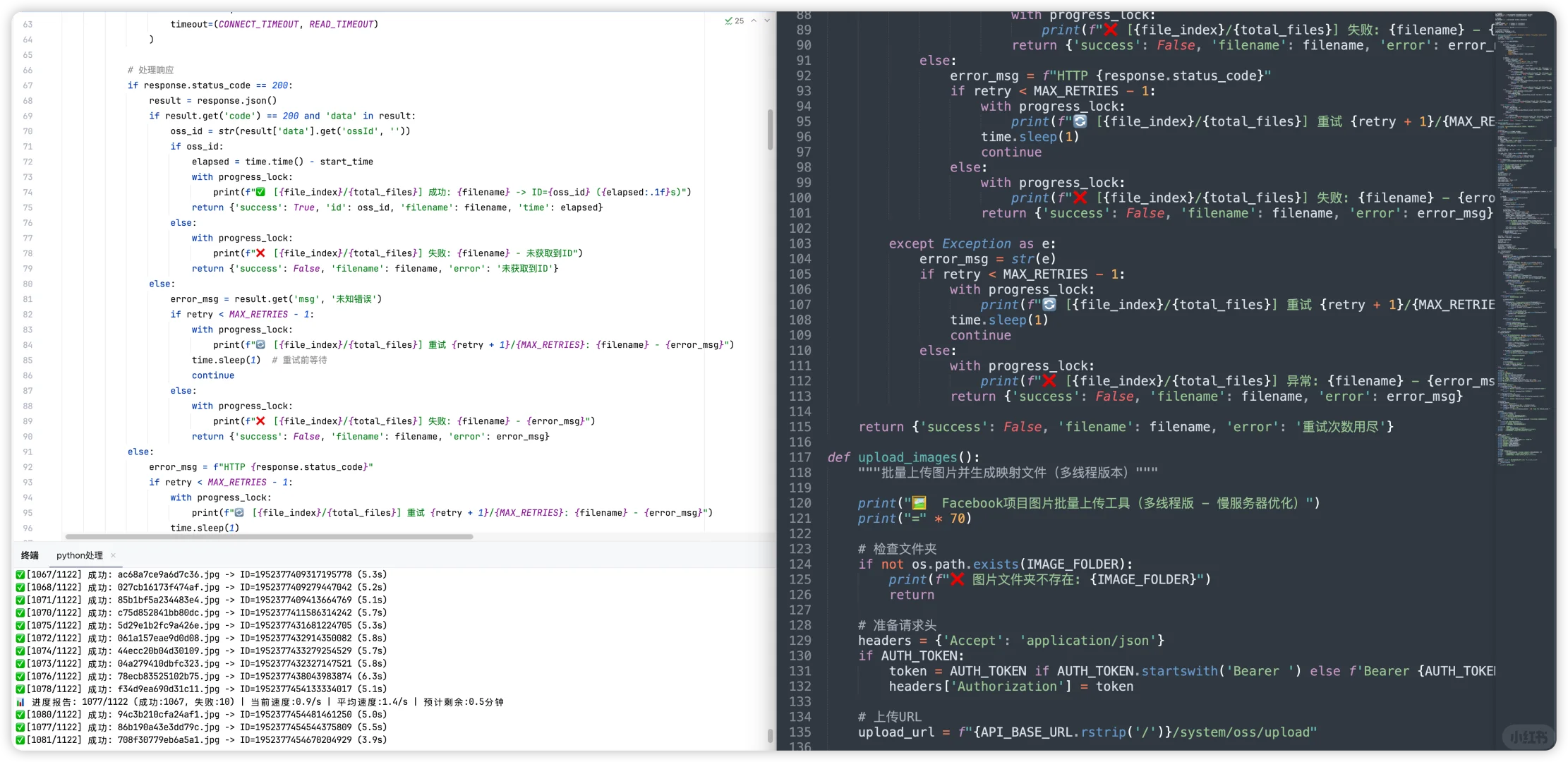
Task: Switch to the python处理 tab
Action: click(x=79, y=555)
